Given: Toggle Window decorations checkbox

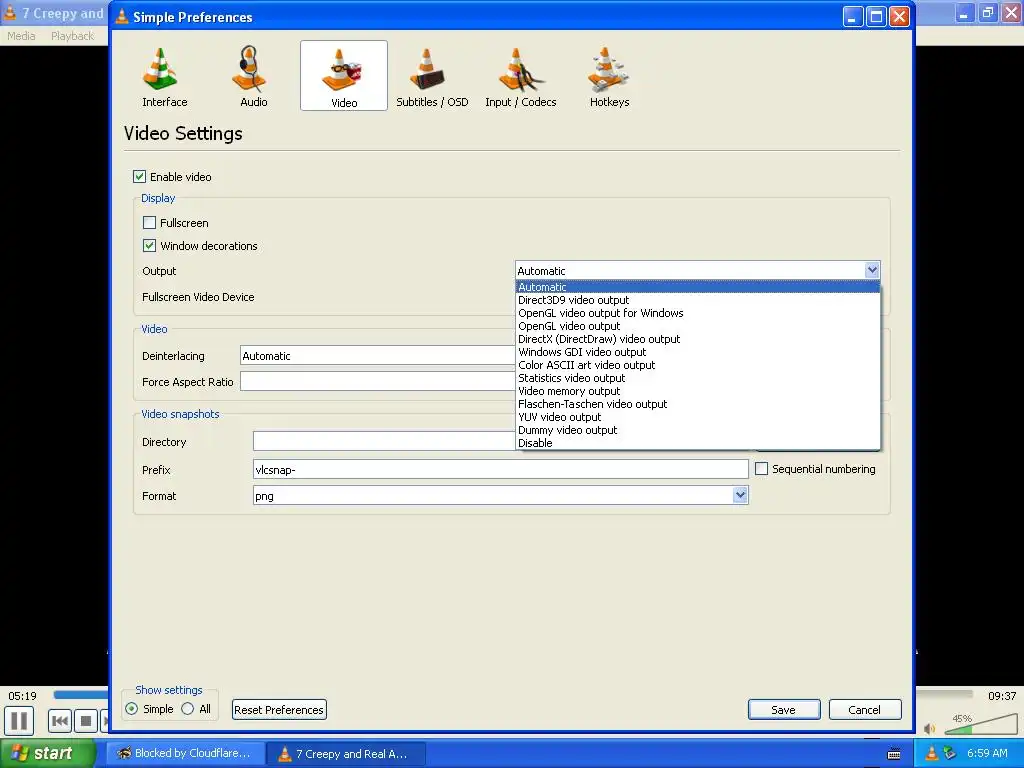Looking at the screenshot, I should (x=150, y=246).
